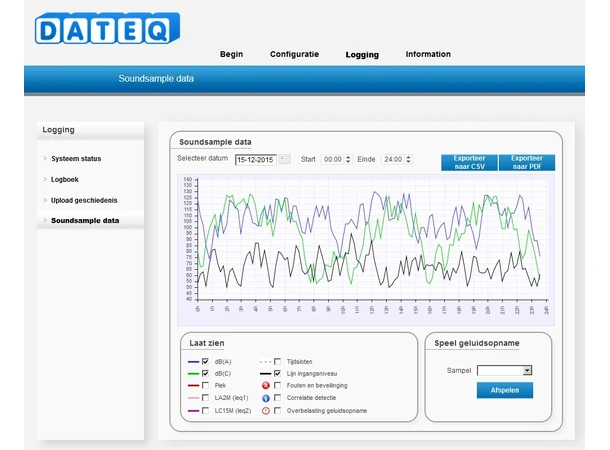Open the Configuratie menu tab
The image size is (610, 450).
294,54
